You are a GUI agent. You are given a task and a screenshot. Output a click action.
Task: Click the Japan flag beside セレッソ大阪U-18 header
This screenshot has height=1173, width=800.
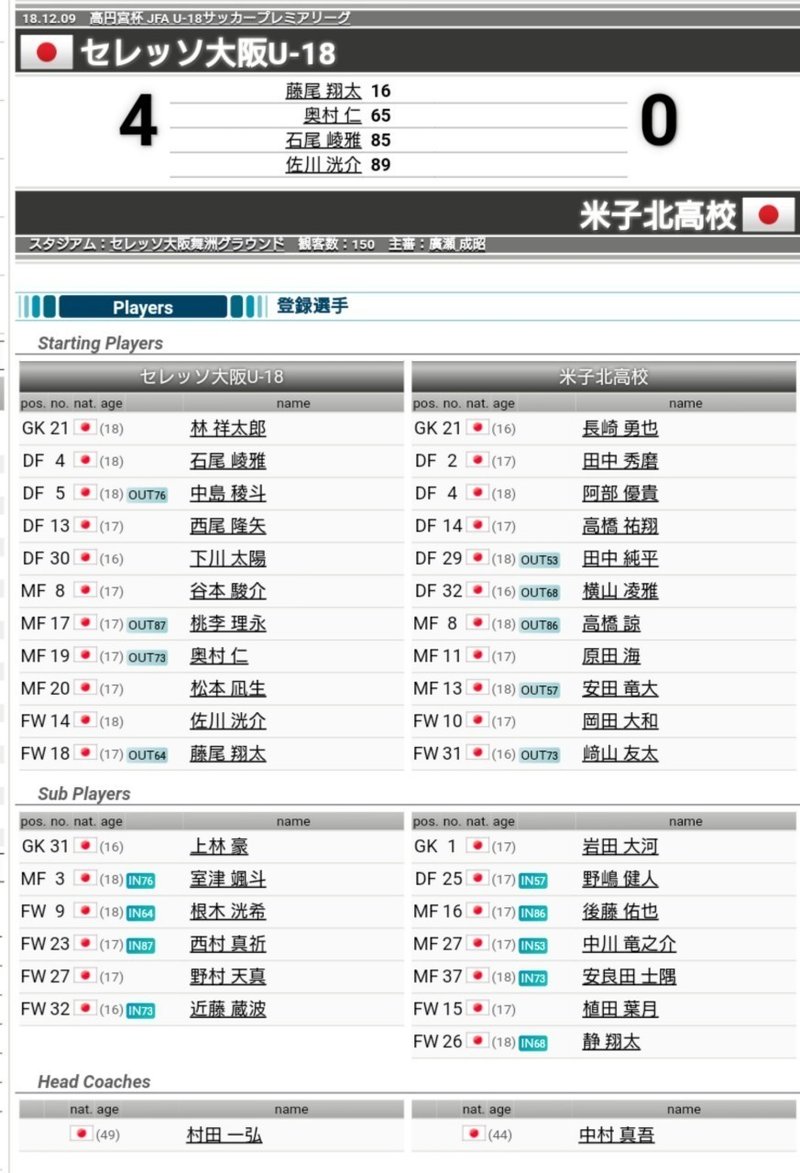[x=46, y=52]
